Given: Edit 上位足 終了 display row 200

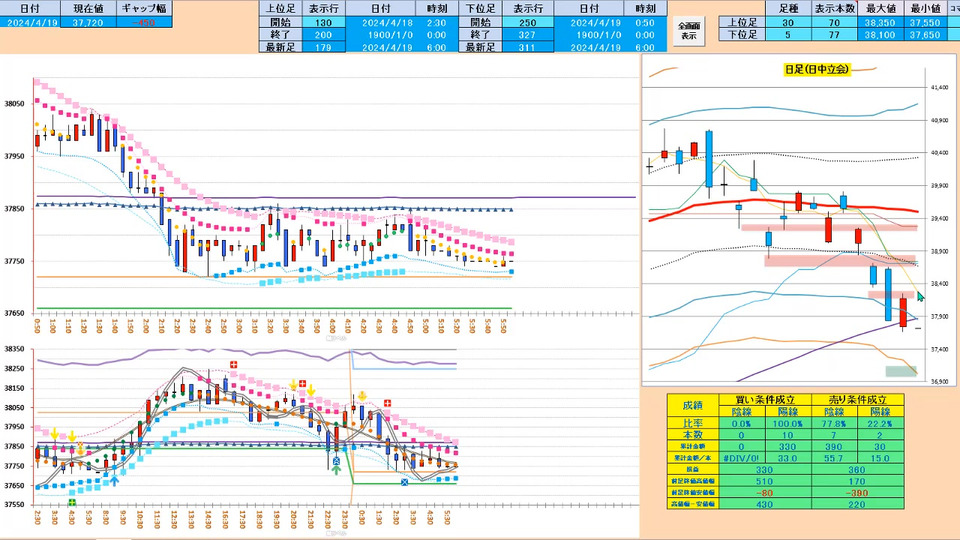Looking at the screenshot, I should pos(323,35).
